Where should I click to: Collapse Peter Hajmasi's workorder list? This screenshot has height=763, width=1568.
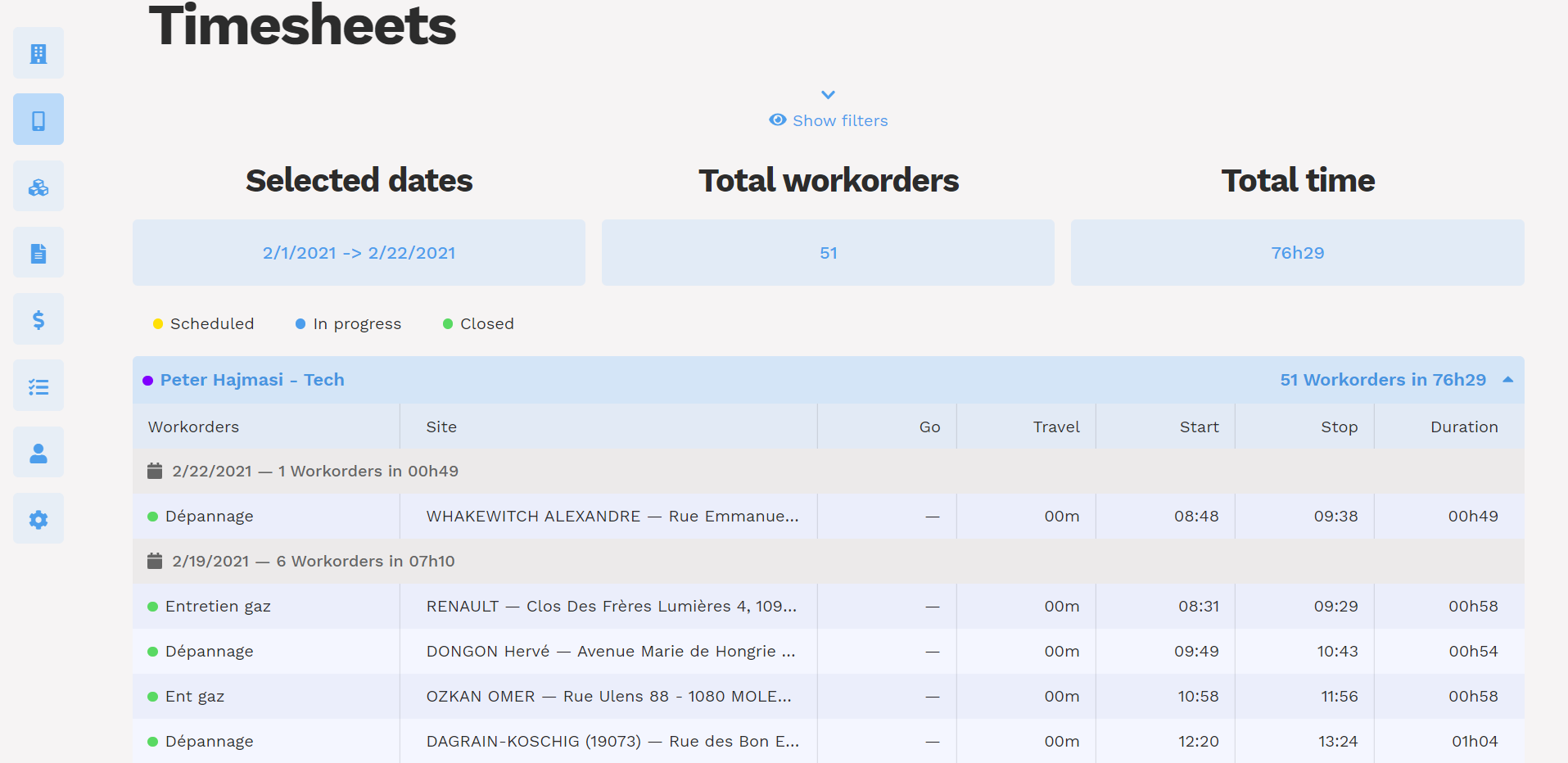tap(1508, 379)
